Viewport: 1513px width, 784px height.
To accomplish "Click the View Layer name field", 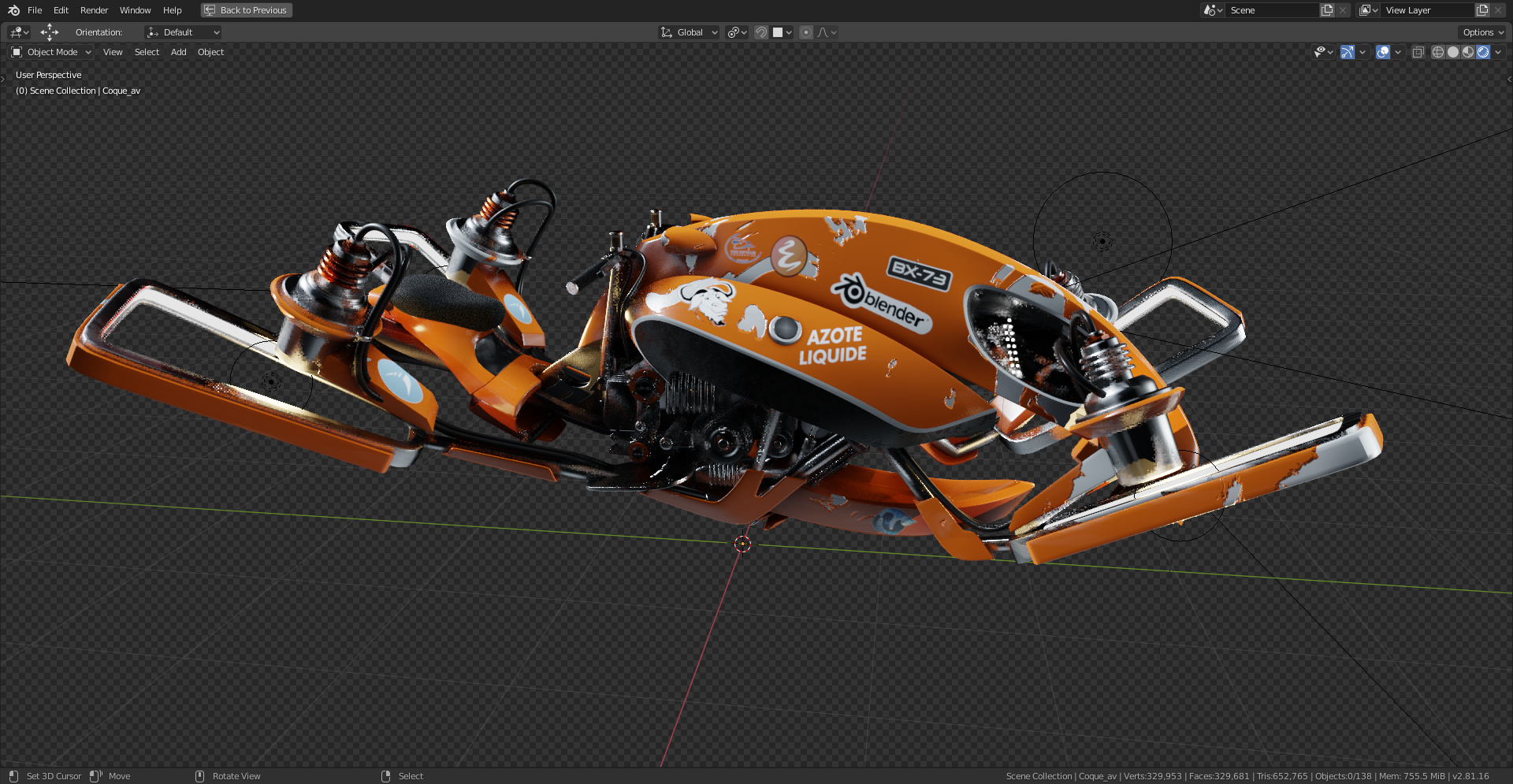I will coord(1427,10).
